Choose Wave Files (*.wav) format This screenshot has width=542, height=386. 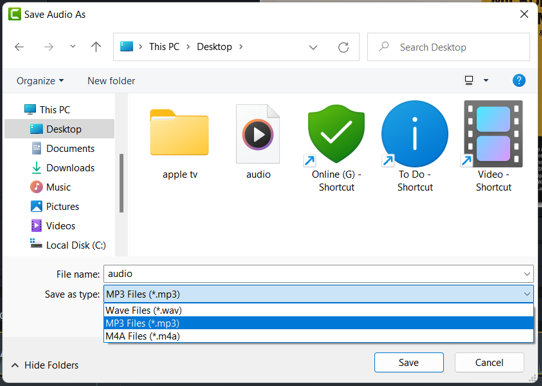pyautogui.click(x=318, y=310)
